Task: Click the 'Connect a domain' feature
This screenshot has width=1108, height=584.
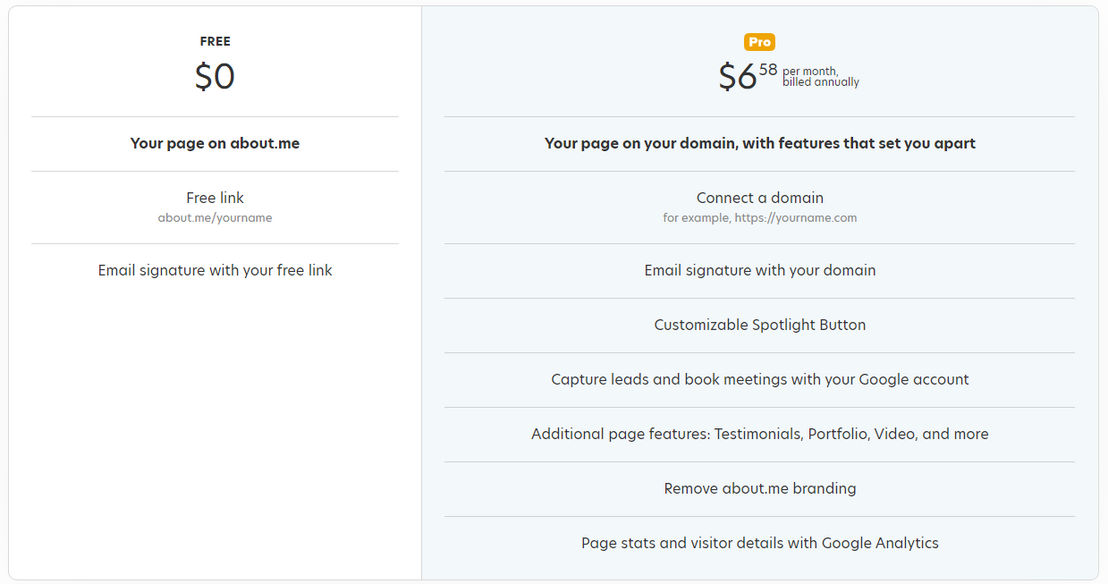Action: tap(760, 198)
